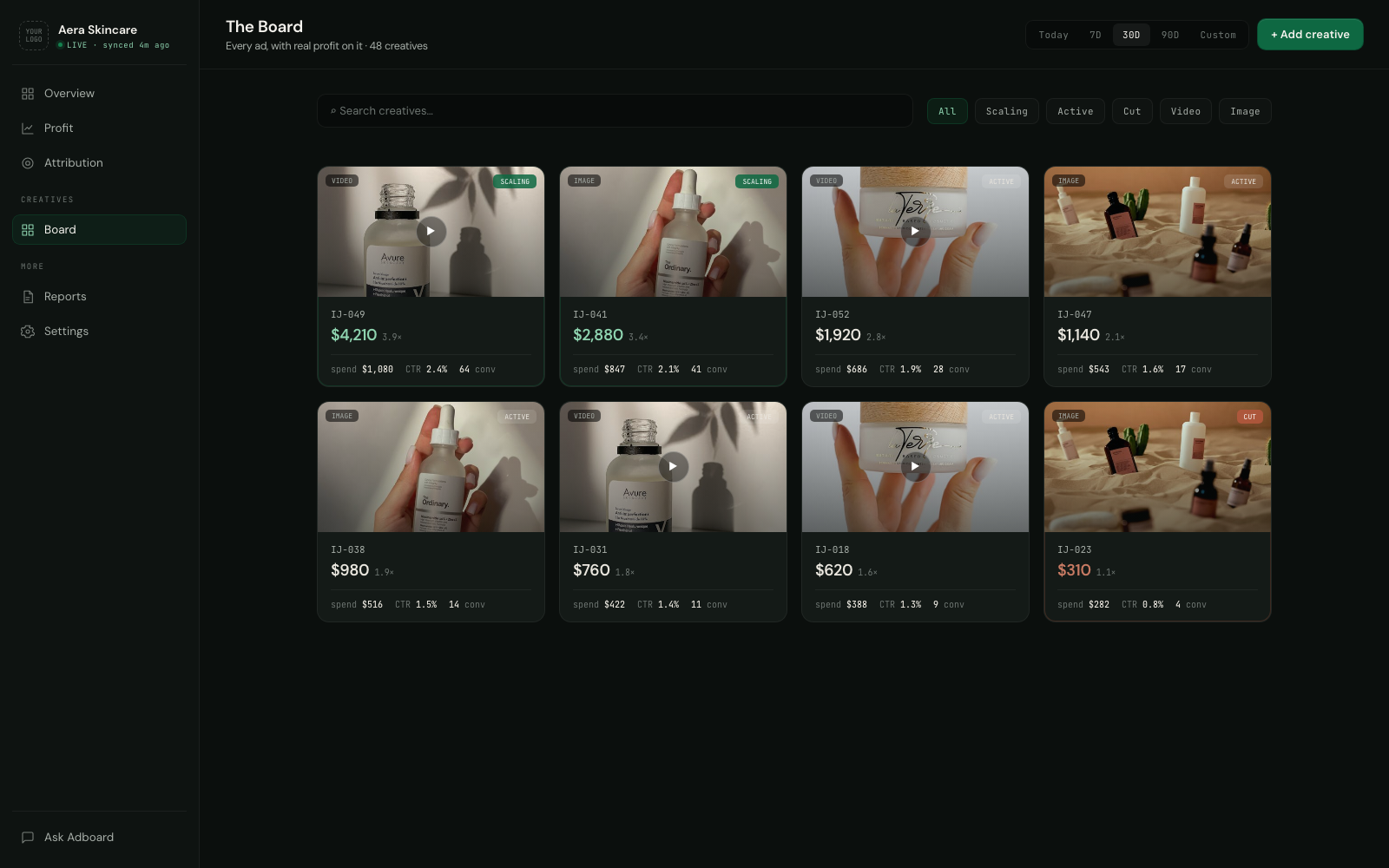Screen dimensions: 1389x868
Task: Filter creatives by Scaling
Action: pos(1007,111)
